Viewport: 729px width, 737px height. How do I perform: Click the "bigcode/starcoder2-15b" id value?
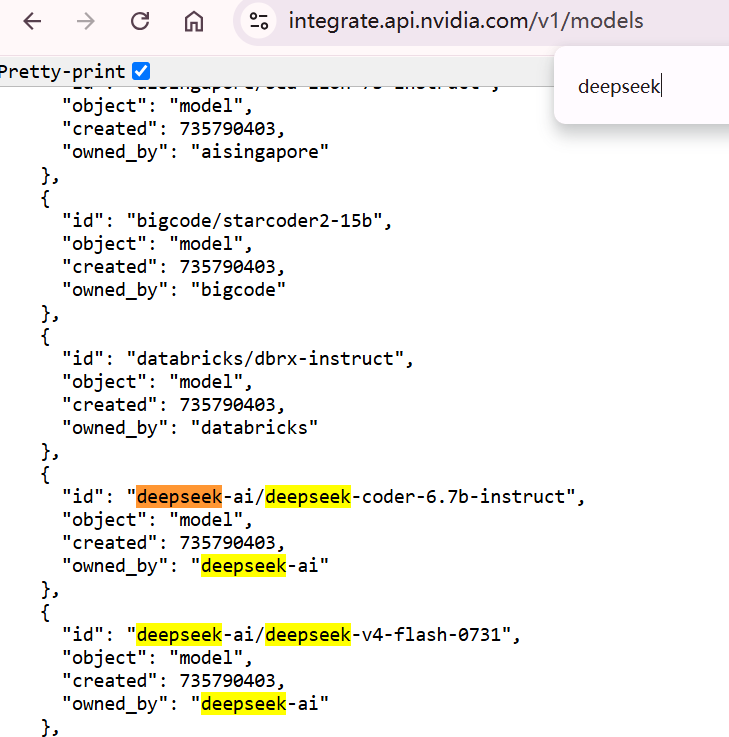254,220
